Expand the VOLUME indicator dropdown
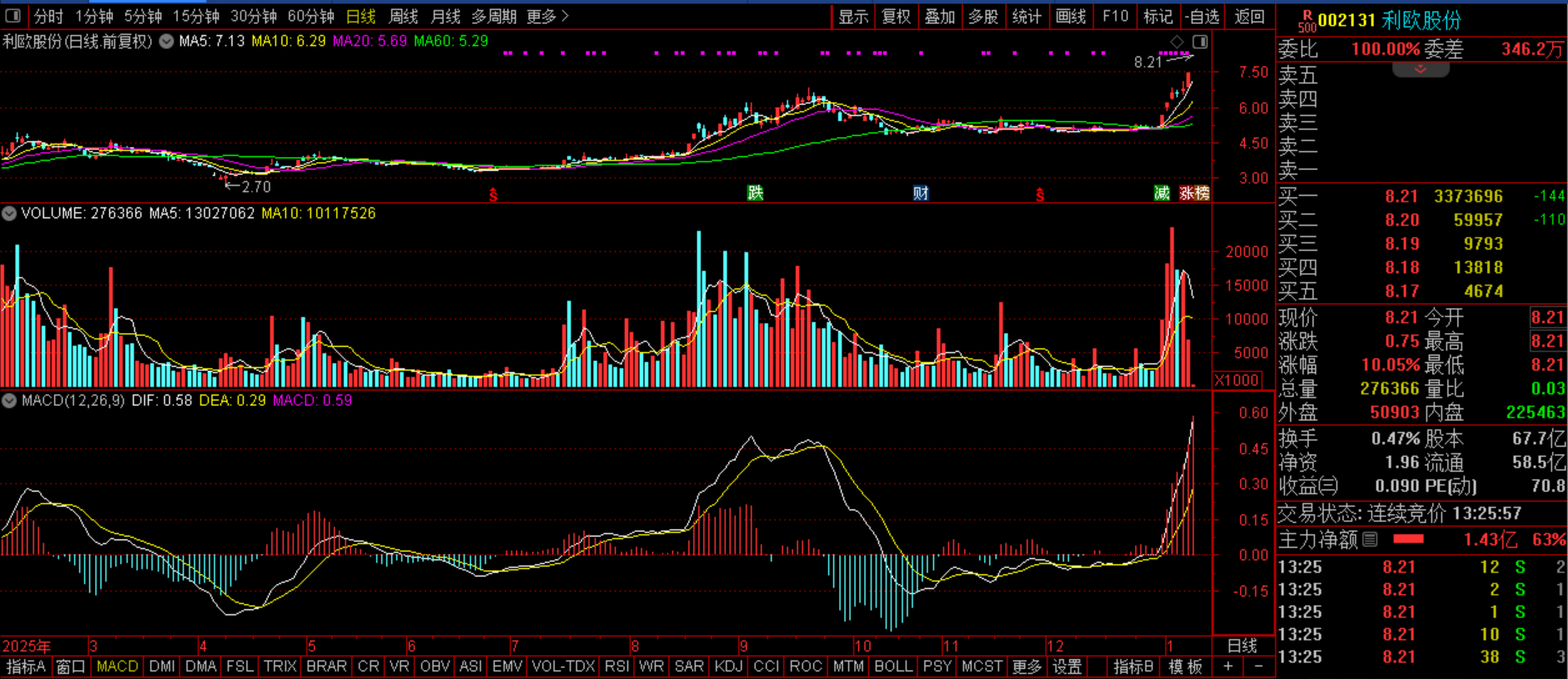Image resolution: width=1568 pixels, height=679 pixels. point(9,213)
